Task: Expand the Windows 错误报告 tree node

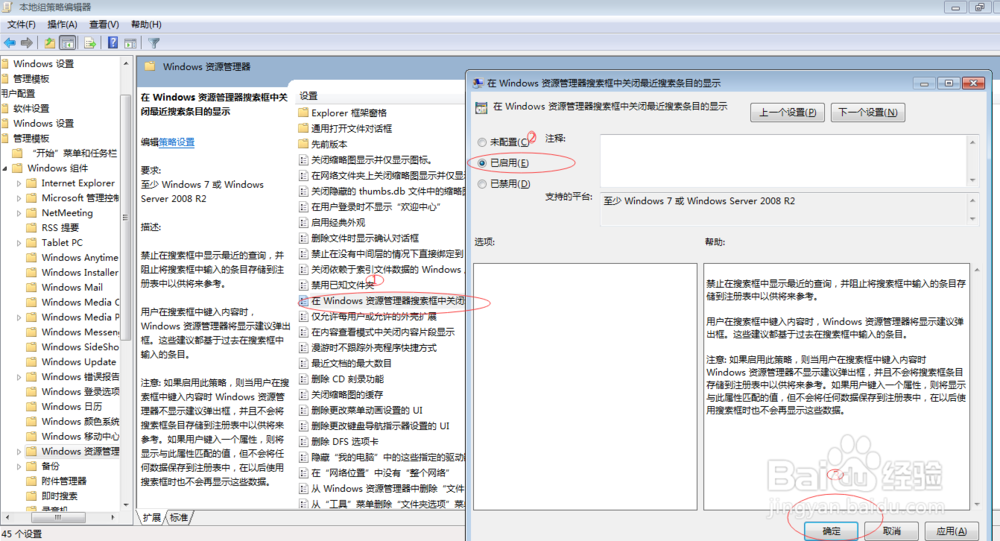Action: [18, 377]
